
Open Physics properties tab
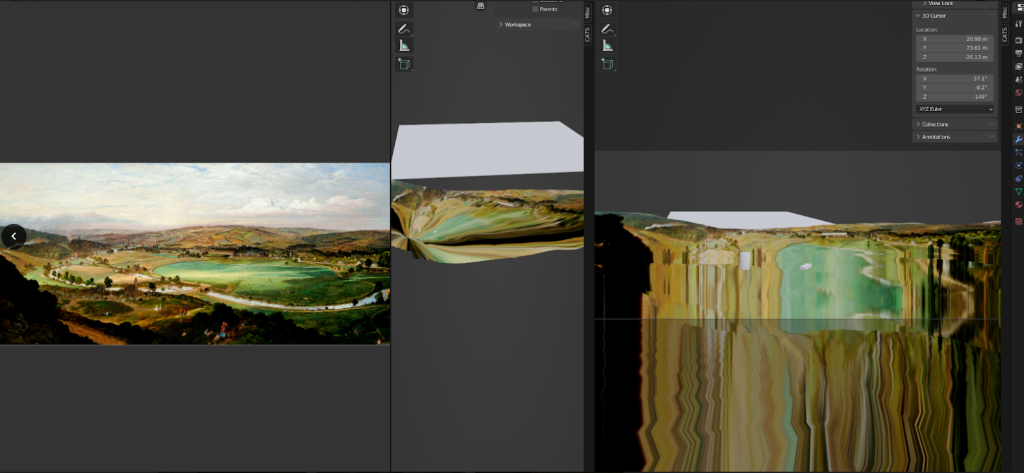pyautogui.click(x=1018, y=165)
